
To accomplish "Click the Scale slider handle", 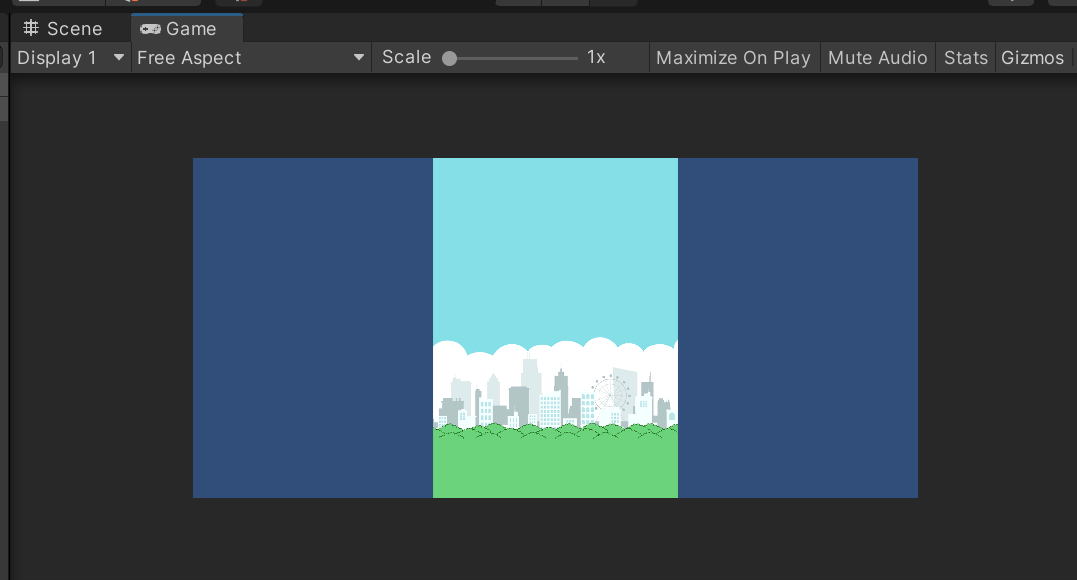I will pyautogui.click(x=449, y=58).
